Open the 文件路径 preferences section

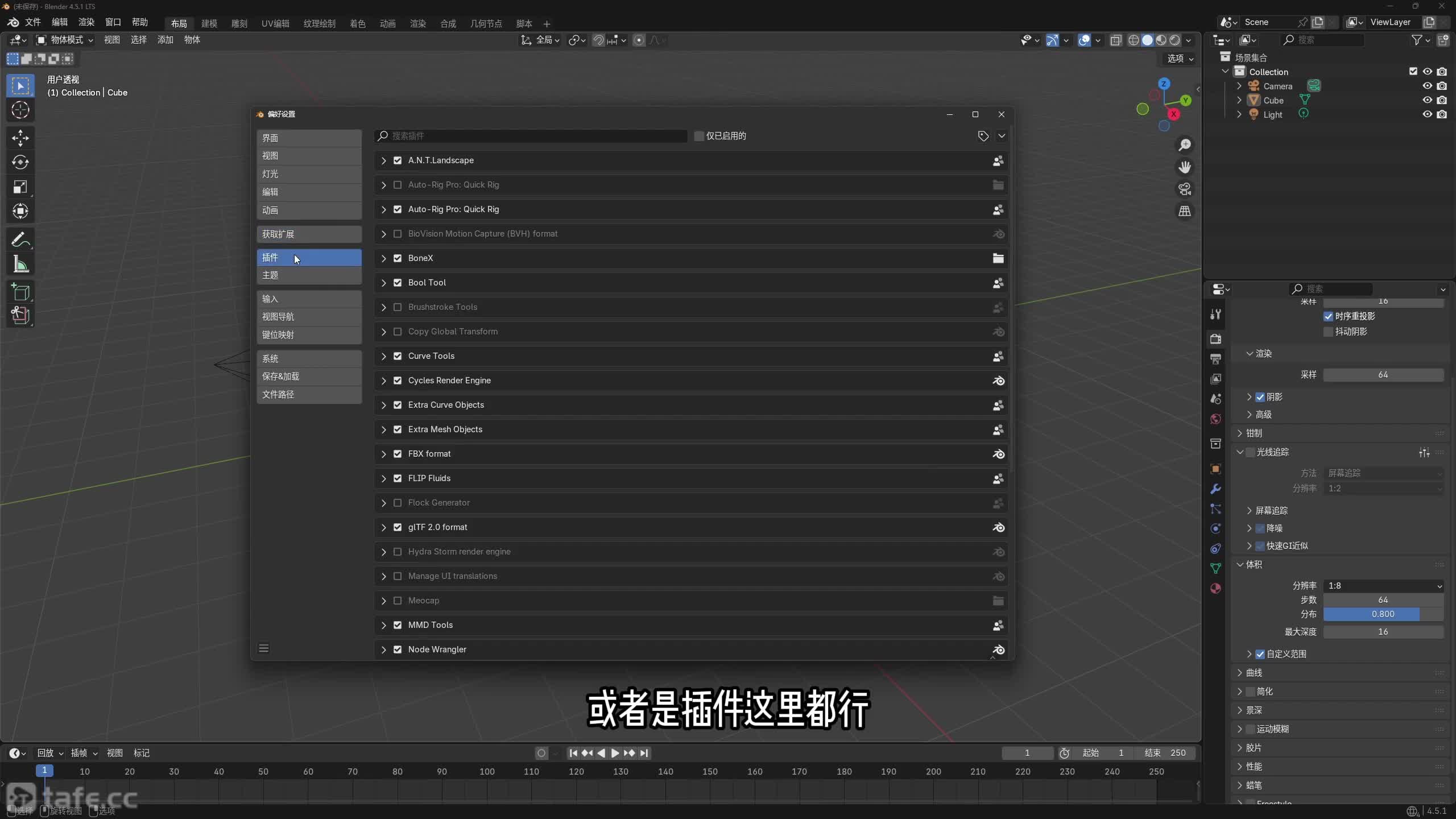tap(309, 395)
